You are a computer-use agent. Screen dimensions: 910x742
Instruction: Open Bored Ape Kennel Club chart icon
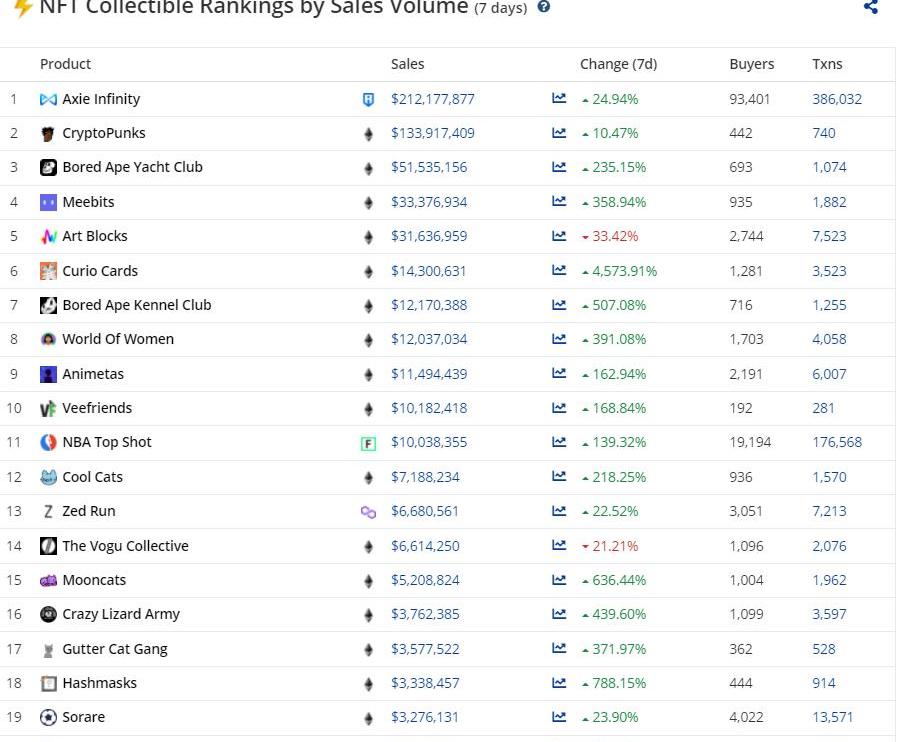pos(559,305)
